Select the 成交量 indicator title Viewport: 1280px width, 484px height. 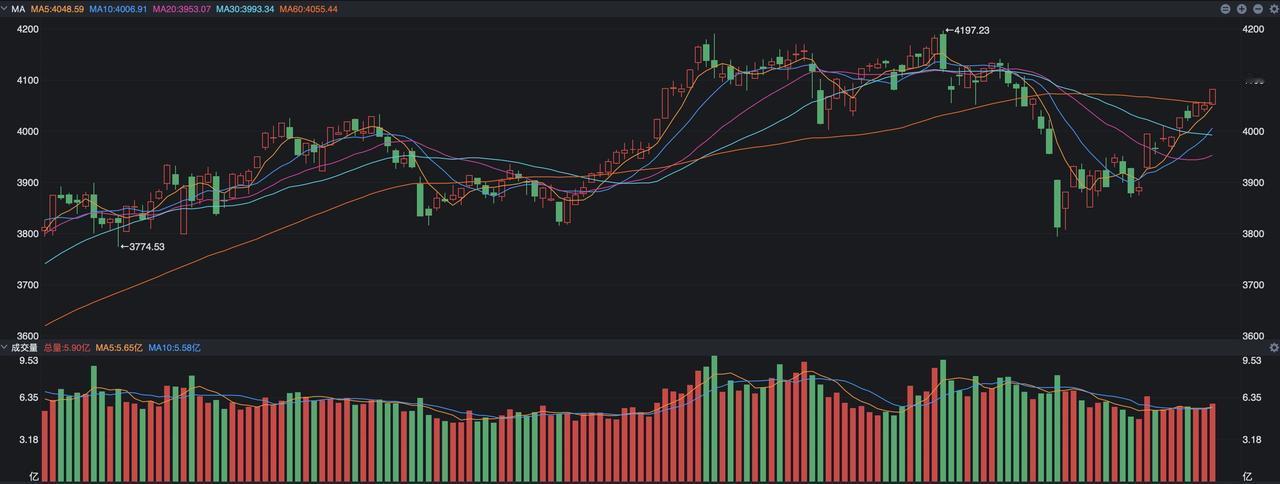(24, 347)
